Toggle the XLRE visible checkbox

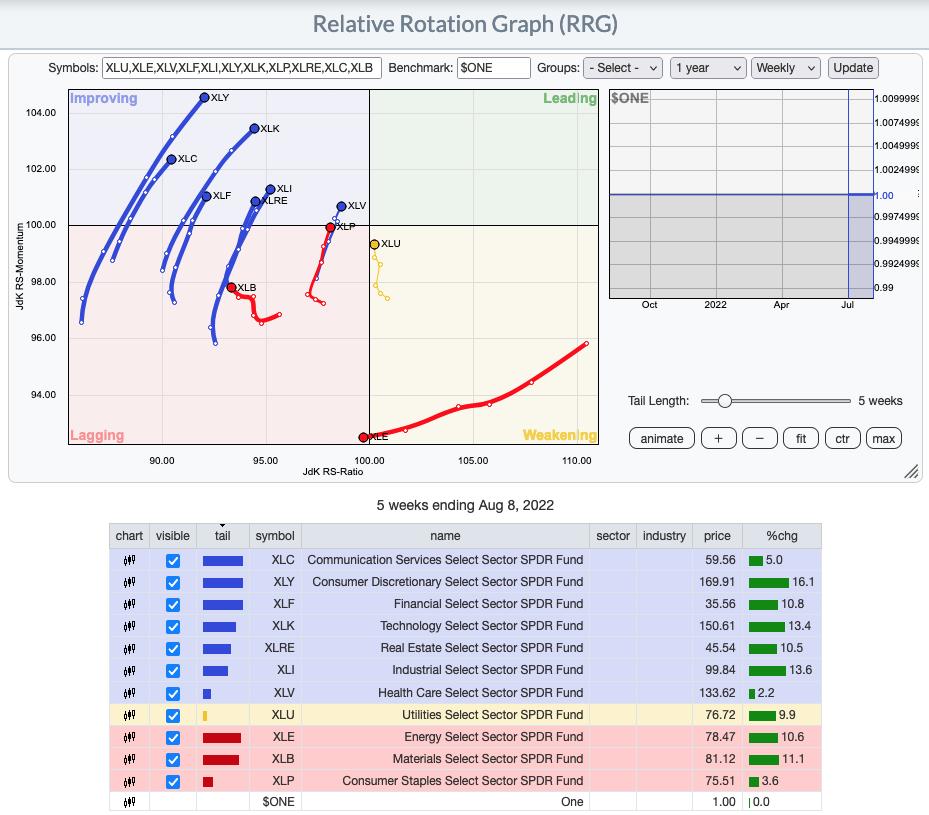pos(173,648)
